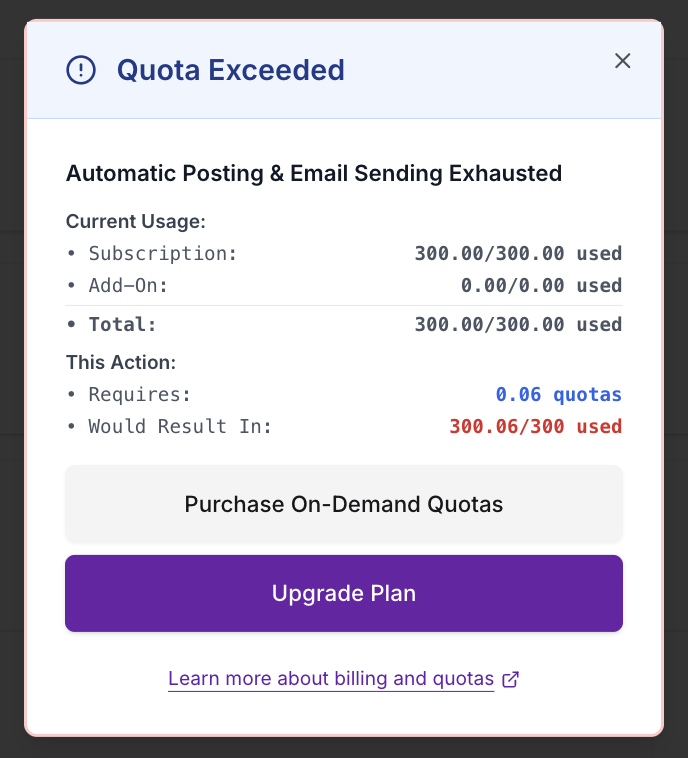Close the Quota Exceeded dialog

[623, 61]
